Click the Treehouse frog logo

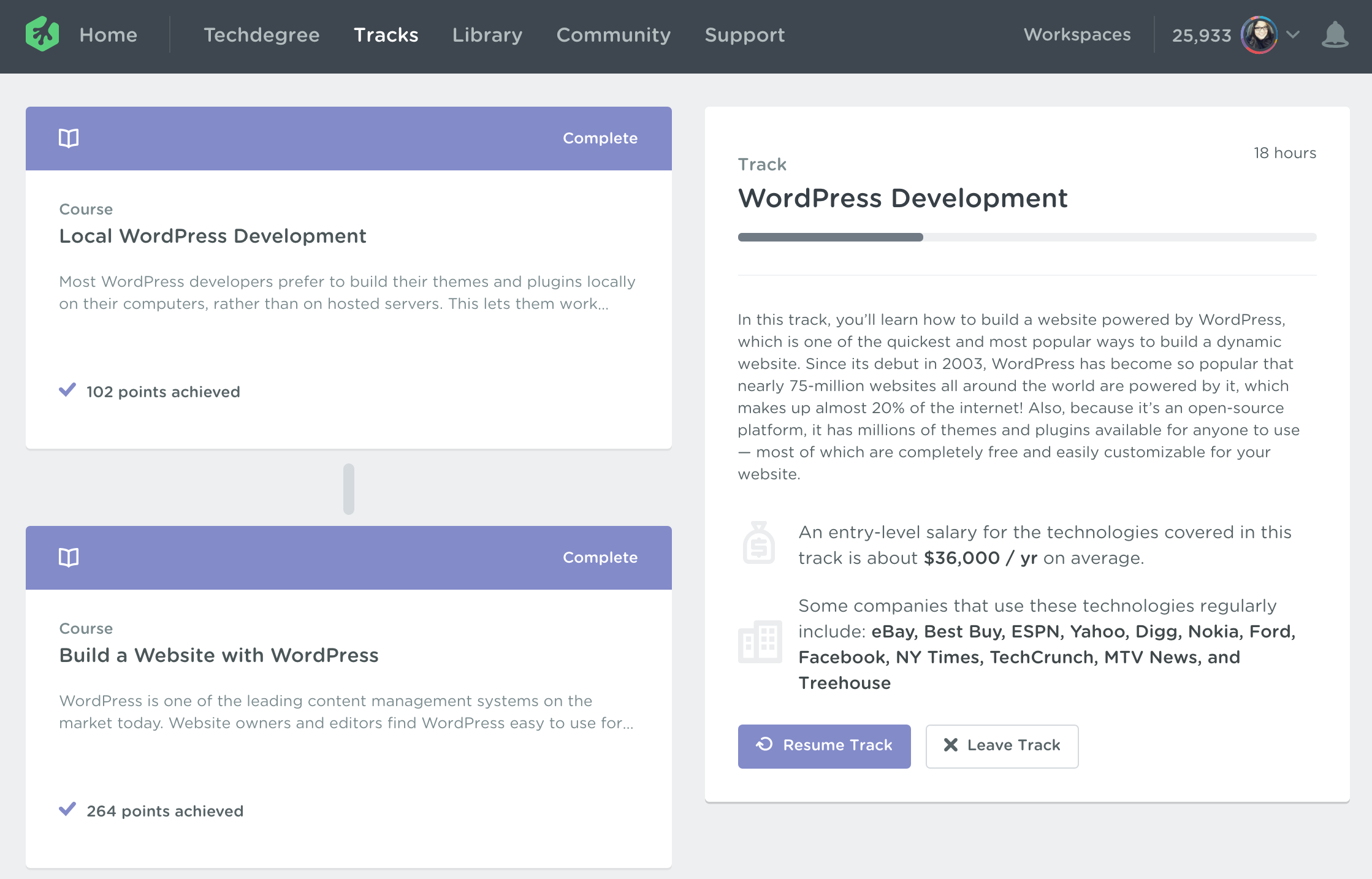(42, 34)
